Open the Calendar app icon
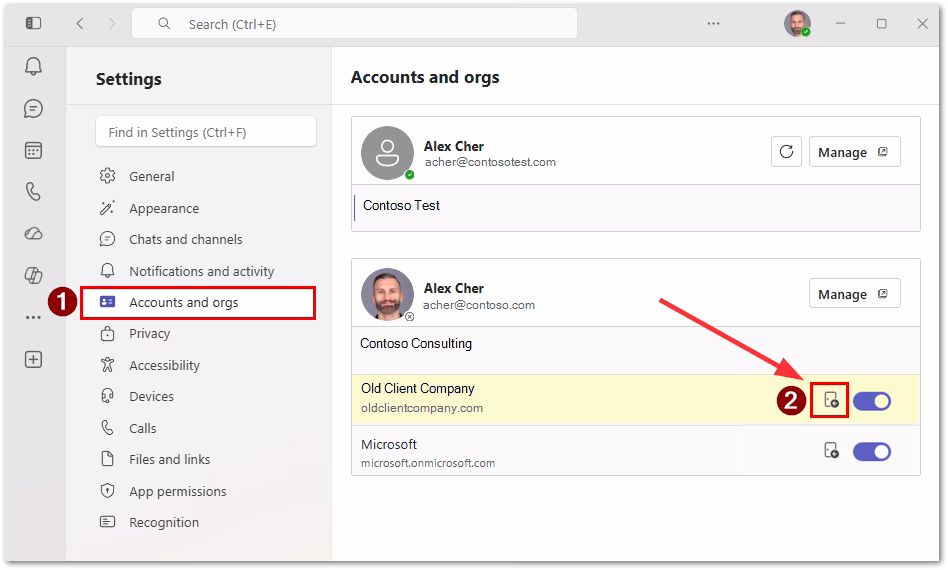This screenshot has height=570, width=948. pyautogui.click(x=33, y=151)
